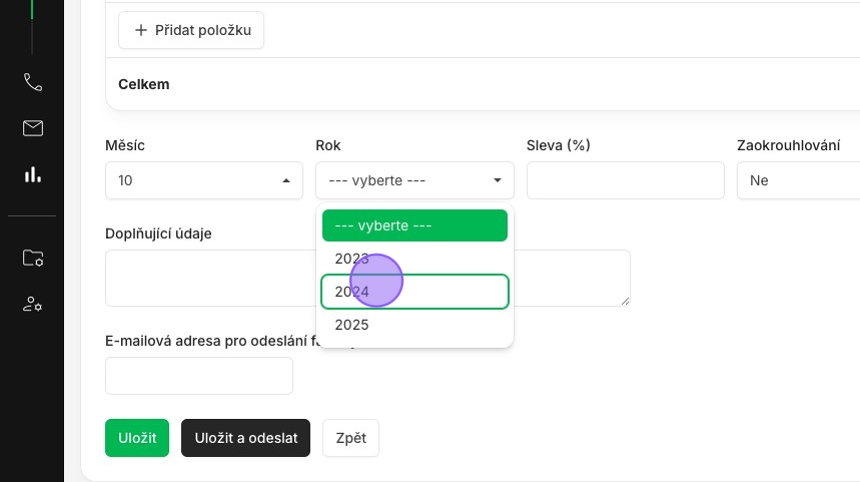This screenshot has width=860, height=482.
Task: Click the Uložit a odeslat button
Action: (246, 438)
